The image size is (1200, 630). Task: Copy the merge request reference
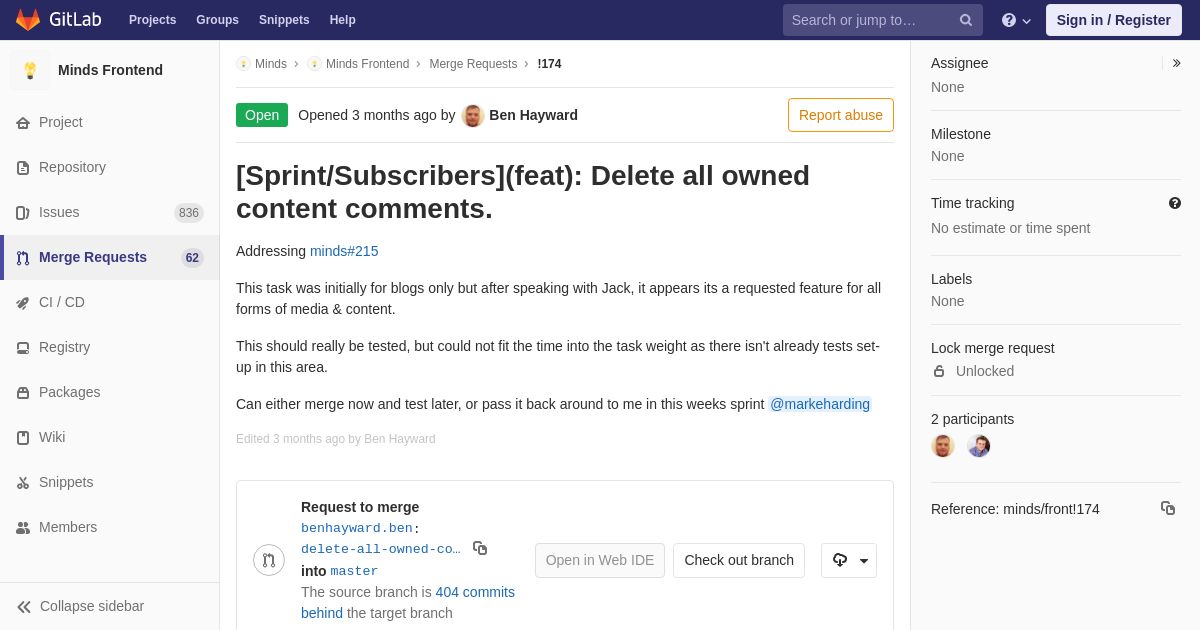1167,508
